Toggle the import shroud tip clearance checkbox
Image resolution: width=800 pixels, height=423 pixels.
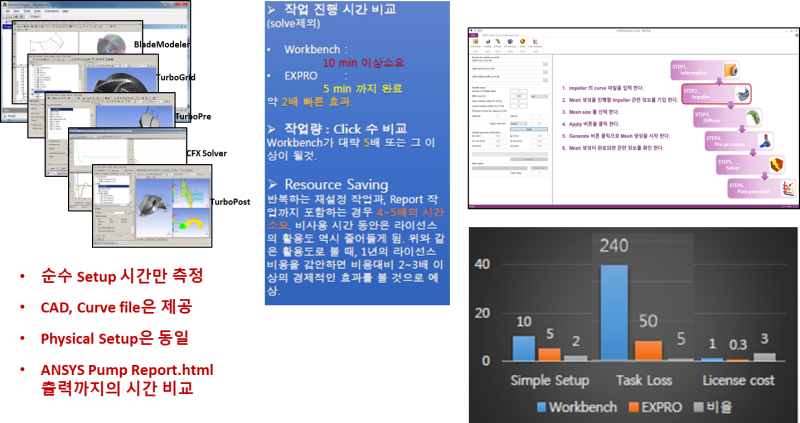[473, 111]
